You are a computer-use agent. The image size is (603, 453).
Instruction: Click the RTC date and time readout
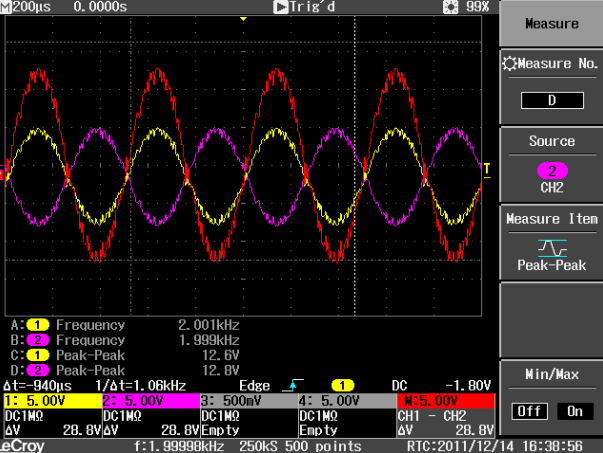point(495,446)
